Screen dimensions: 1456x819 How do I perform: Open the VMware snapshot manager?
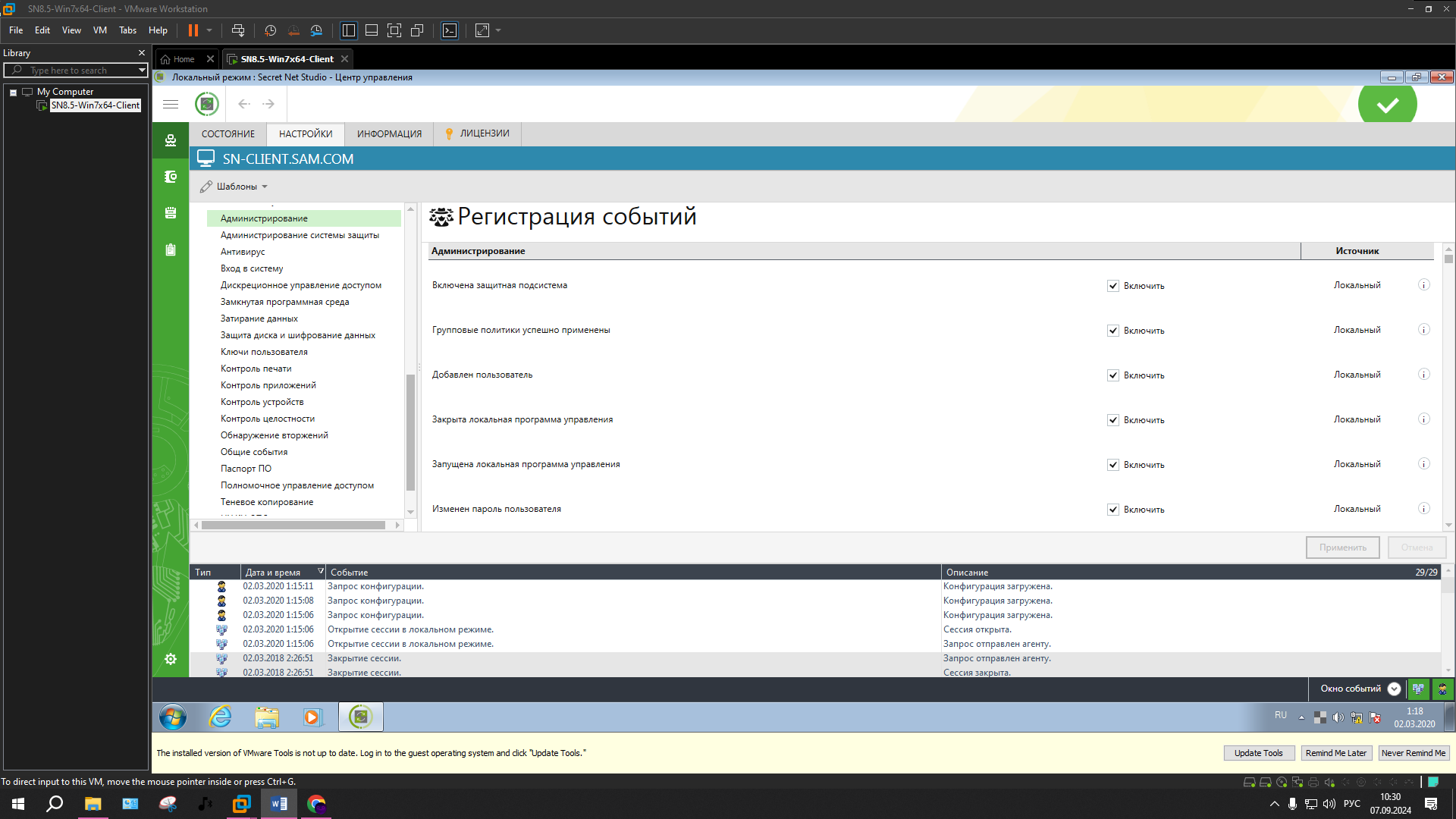click(317, 30)
